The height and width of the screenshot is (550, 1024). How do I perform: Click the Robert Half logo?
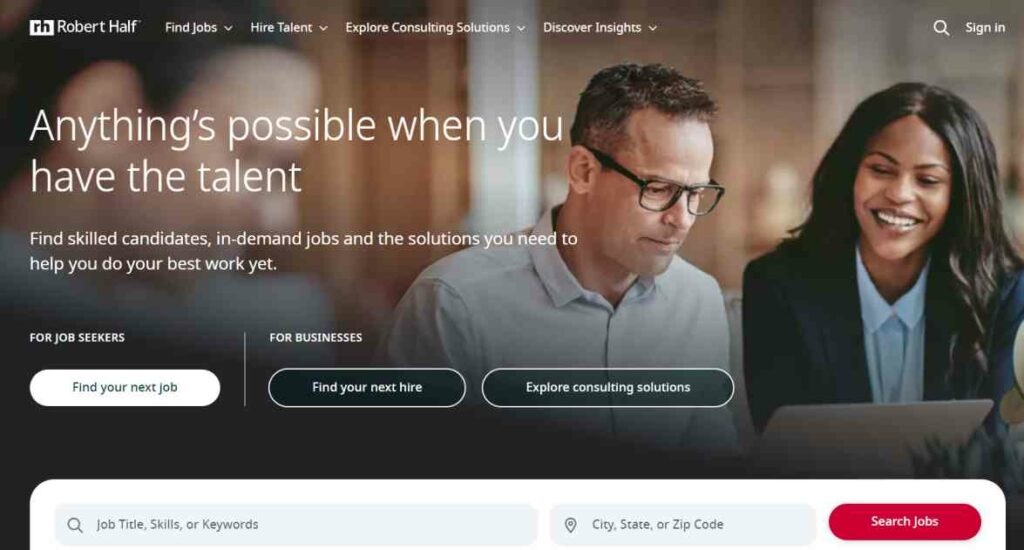coord(84,27)
